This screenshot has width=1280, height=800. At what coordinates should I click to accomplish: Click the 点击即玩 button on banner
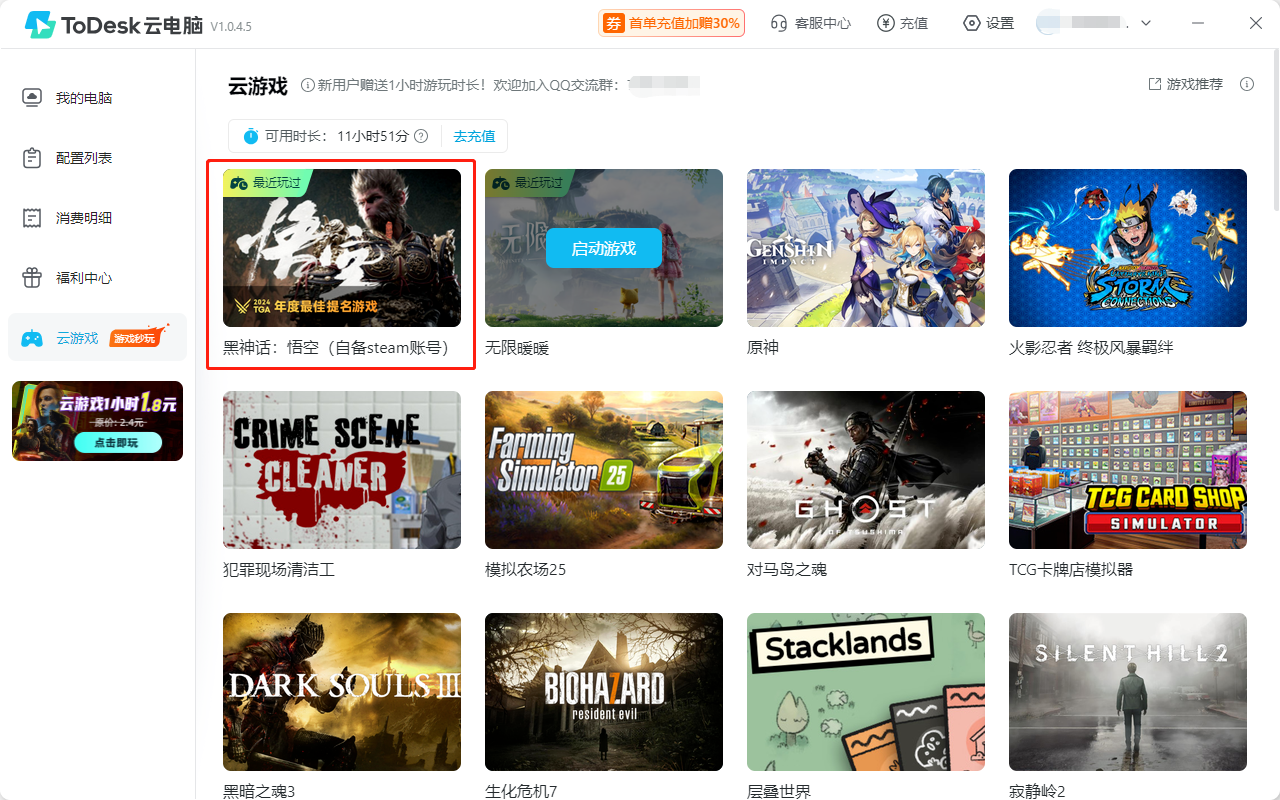[118, 443]
